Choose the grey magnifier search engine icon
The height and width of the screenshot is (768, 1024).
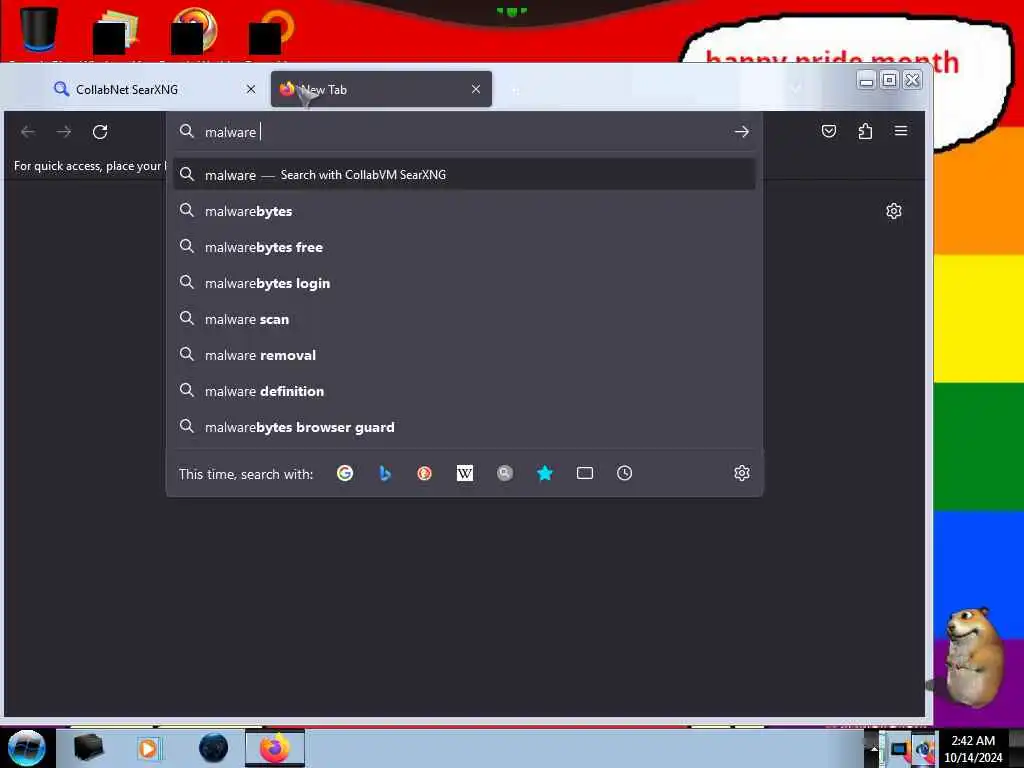[505, 473]
